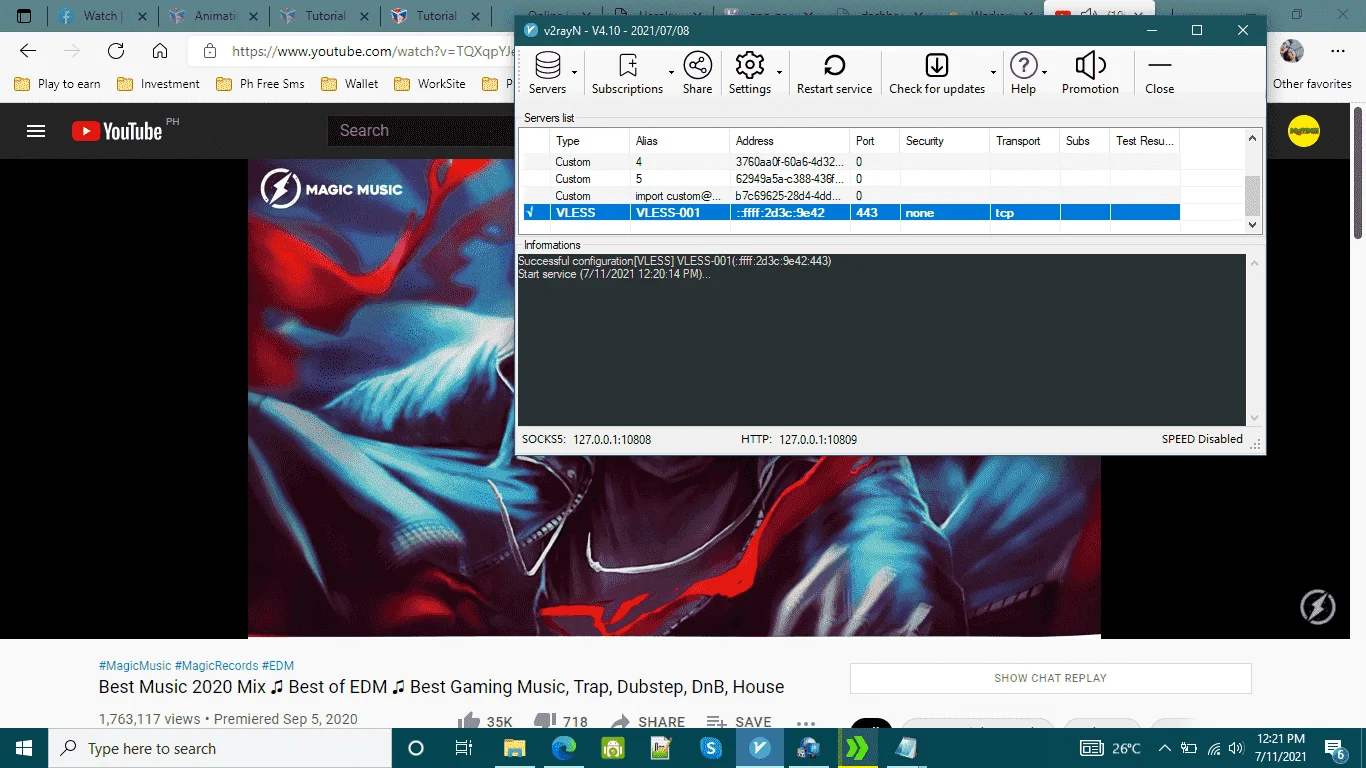Click the SAVE to playlist button
Screen dimensions: 1366x768
tap(739, 721)
